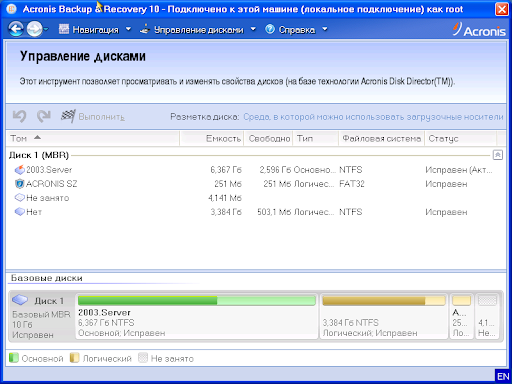Select the Диск 1 disk panel

41,316
